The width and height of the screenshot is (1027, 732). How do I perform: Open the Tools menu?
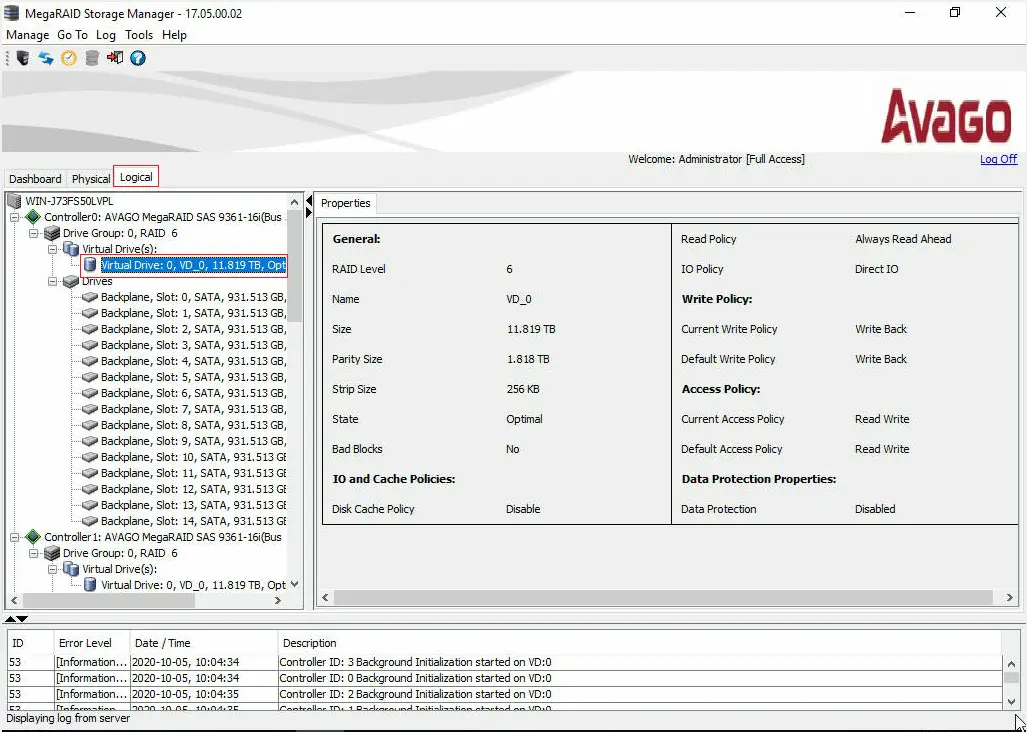click(x=139, y=34)
